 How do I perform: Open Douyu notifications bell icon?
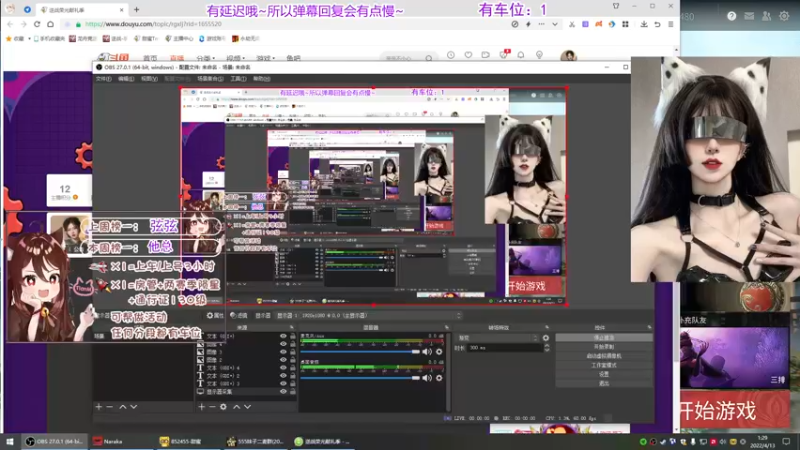(x=521, y=55)
